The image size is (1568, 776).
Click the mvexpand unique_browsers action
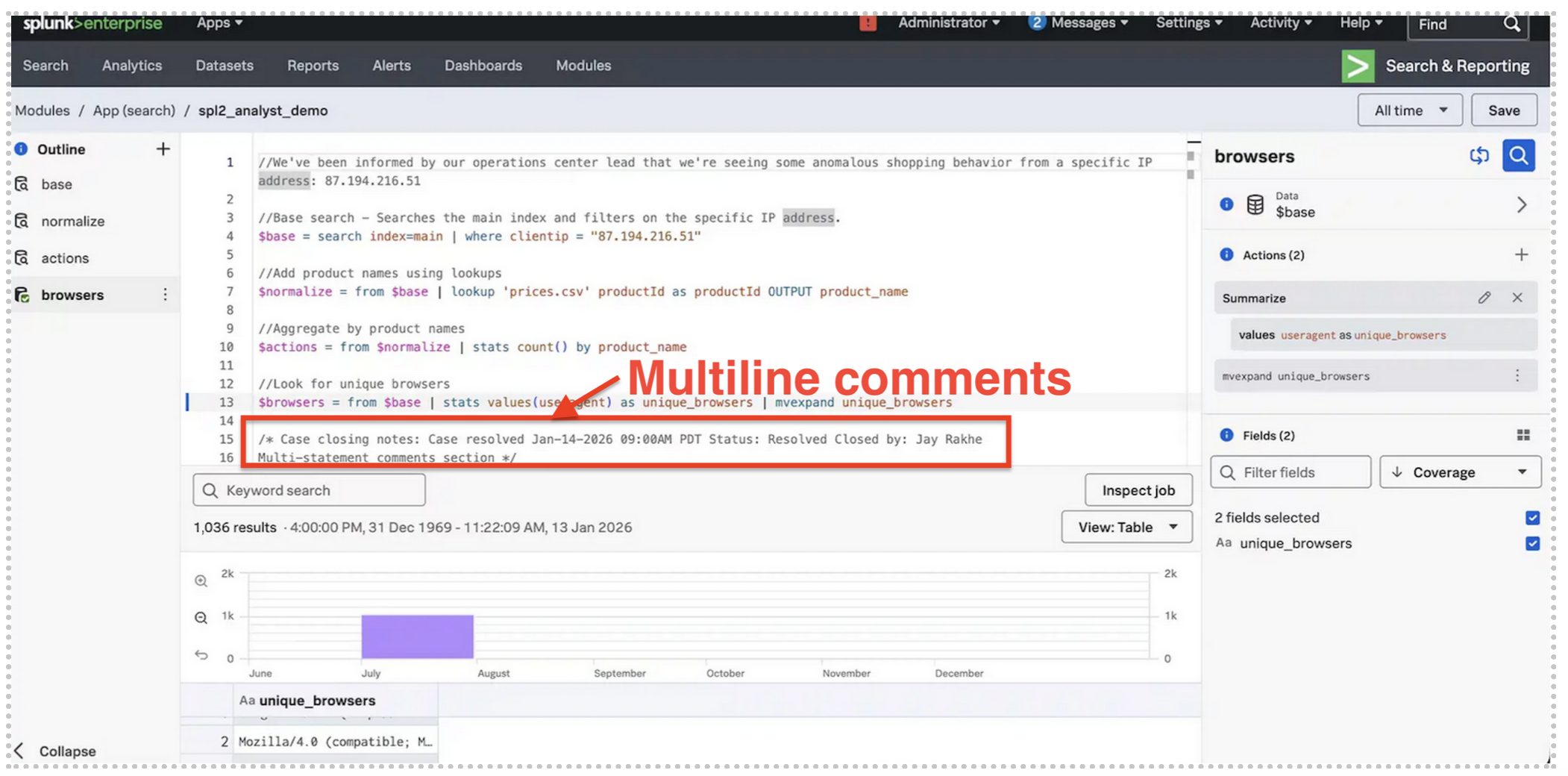[1376, 376]
